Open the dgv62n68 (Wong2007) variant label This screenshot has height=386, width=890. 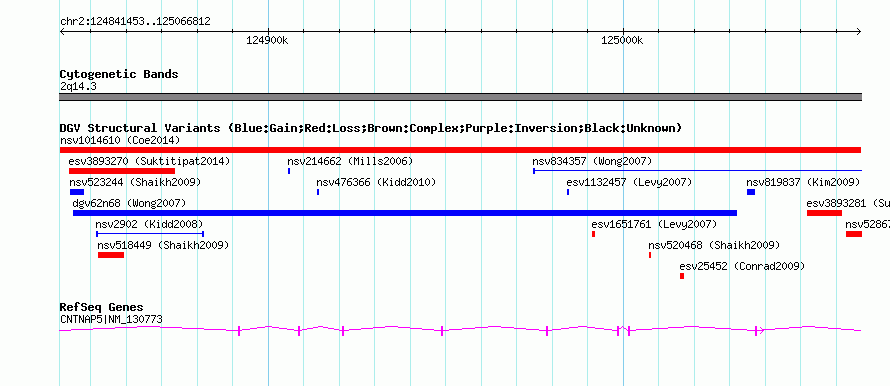point(129,203)
